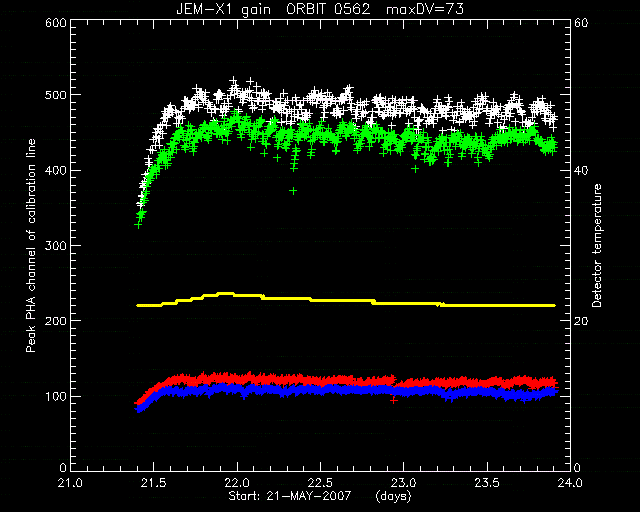The width and height of the screenshot is (640, 512).
Task: Click the x-axis tick label 24.0
Action: pyautogui.click(x=570, y=483)
